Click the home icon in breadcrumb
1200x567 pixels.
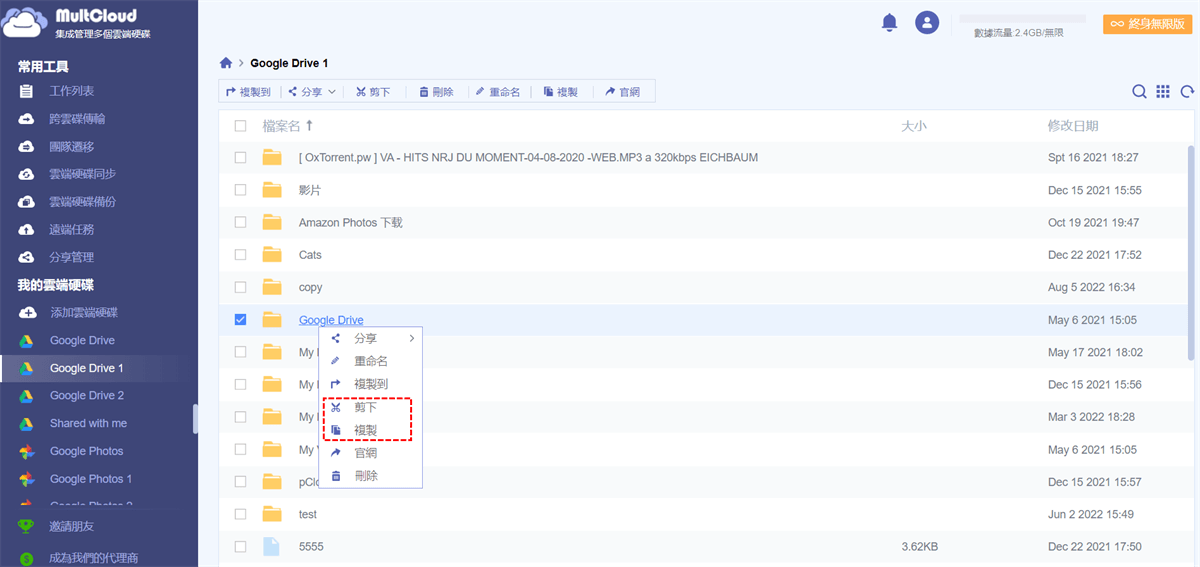226,63
